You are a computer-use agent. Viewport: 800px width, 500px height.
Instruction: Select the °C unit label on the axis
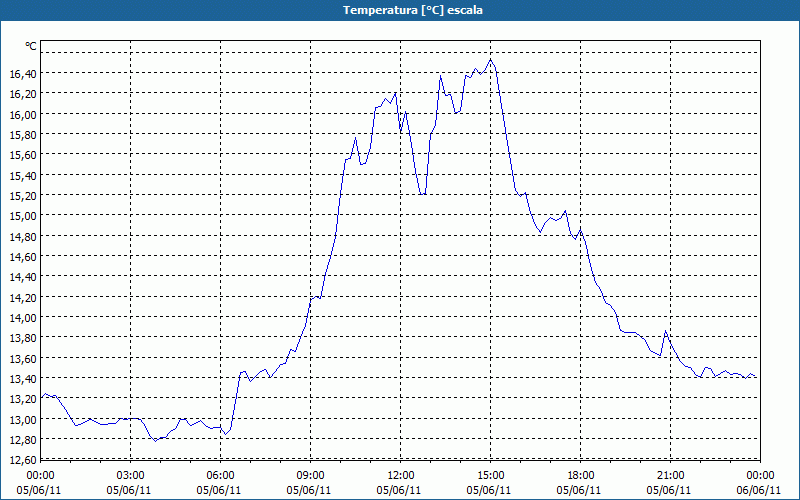click(x=31, y=46)
